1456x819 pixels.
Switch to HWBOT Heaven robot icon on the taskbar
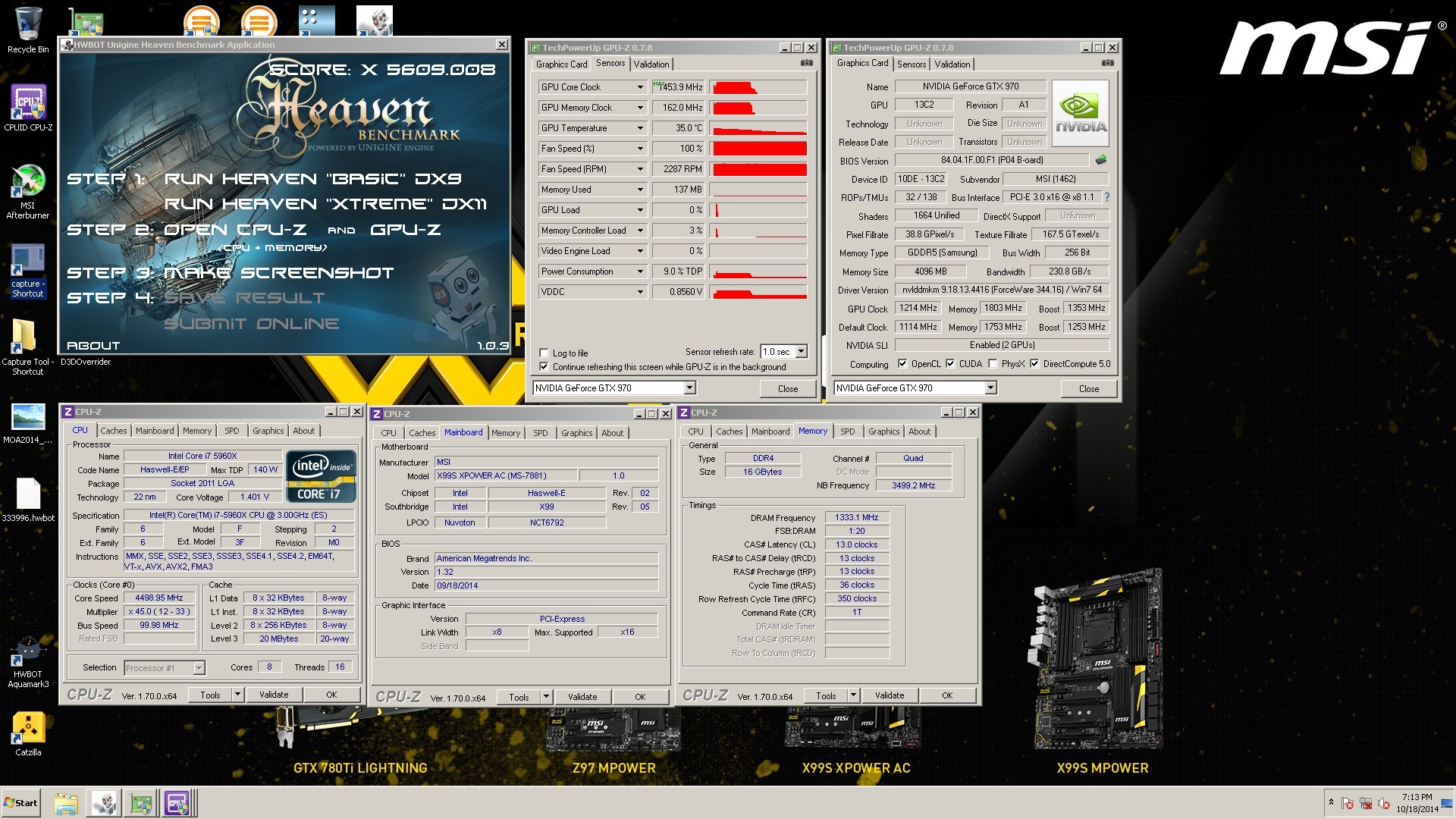[103, 803]
